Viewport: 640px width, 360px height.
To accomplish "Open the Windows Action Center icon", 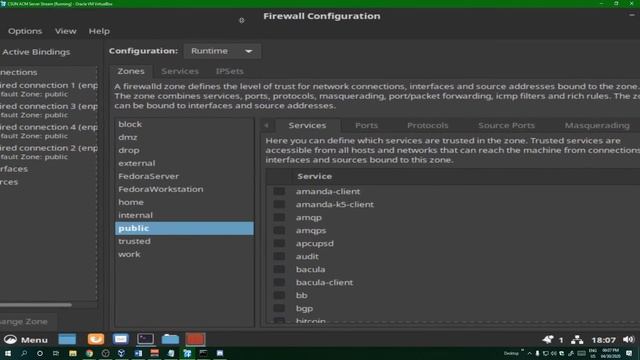I will pos(629,353).
